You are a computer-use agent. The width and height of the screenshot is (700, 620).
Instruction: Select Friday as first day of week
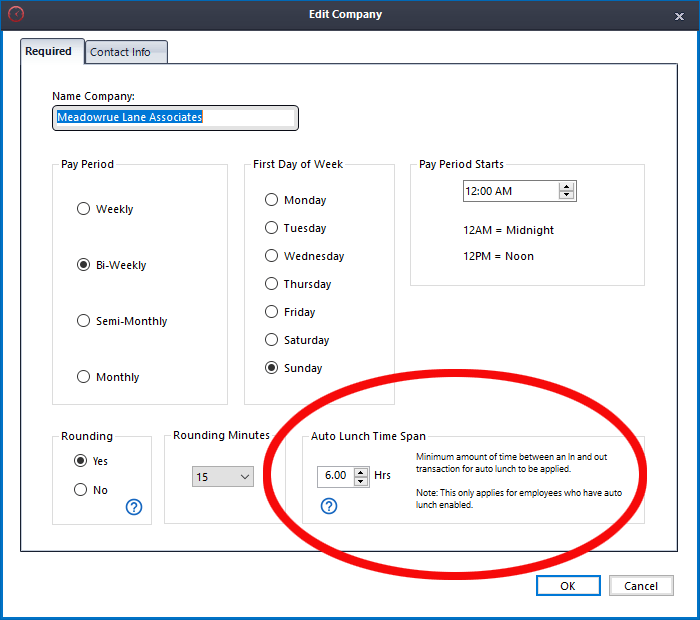coord(271,312)
